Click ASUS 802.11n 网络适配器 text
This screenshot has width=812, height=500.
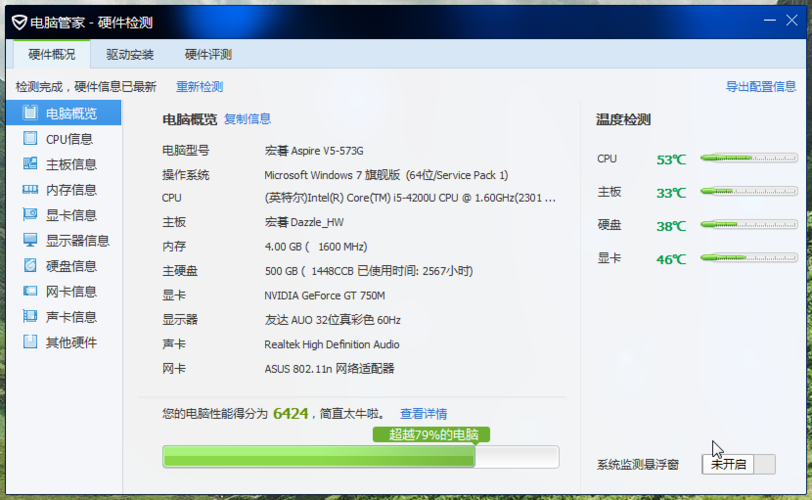[329, 369]
